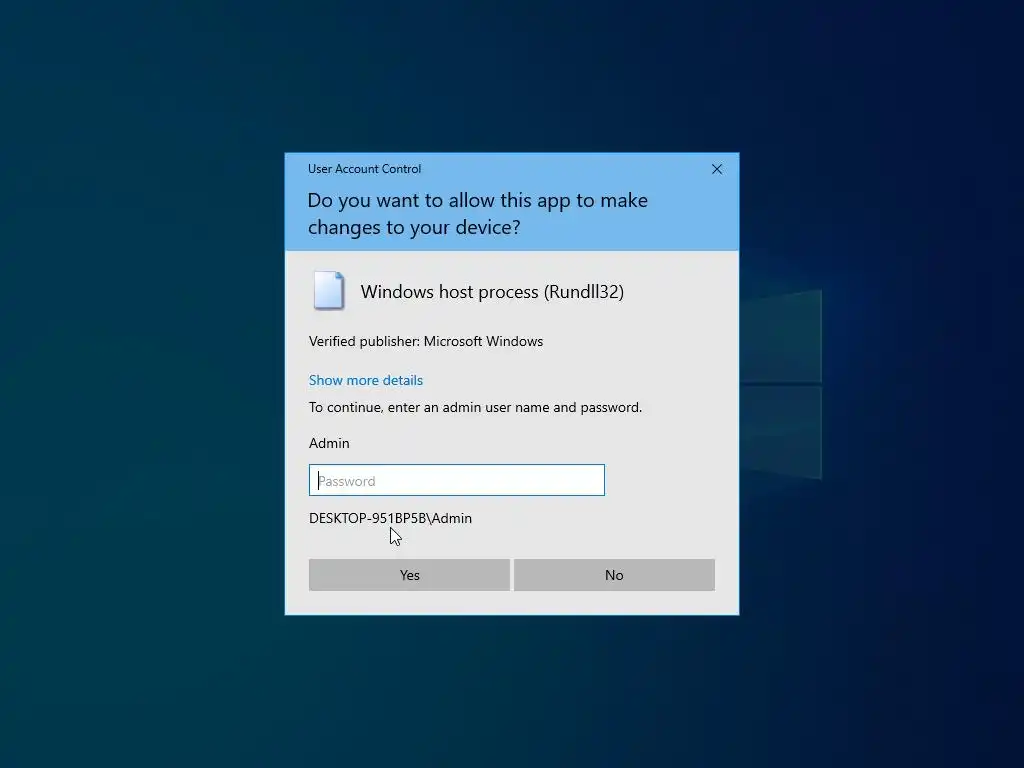1024x768 pixels.
Task: Click the User Account Control title text
Action: tap(364, 169)
